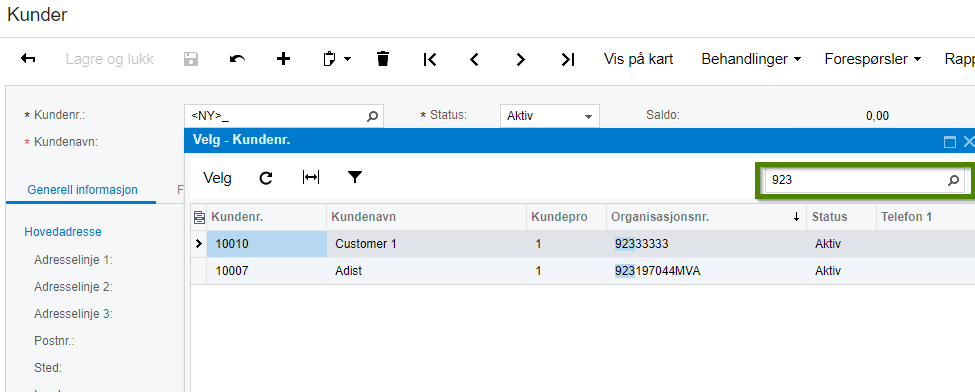This screenshot has width=975, height=392.
Task: Go to first record icon
Action: point(429,59)
